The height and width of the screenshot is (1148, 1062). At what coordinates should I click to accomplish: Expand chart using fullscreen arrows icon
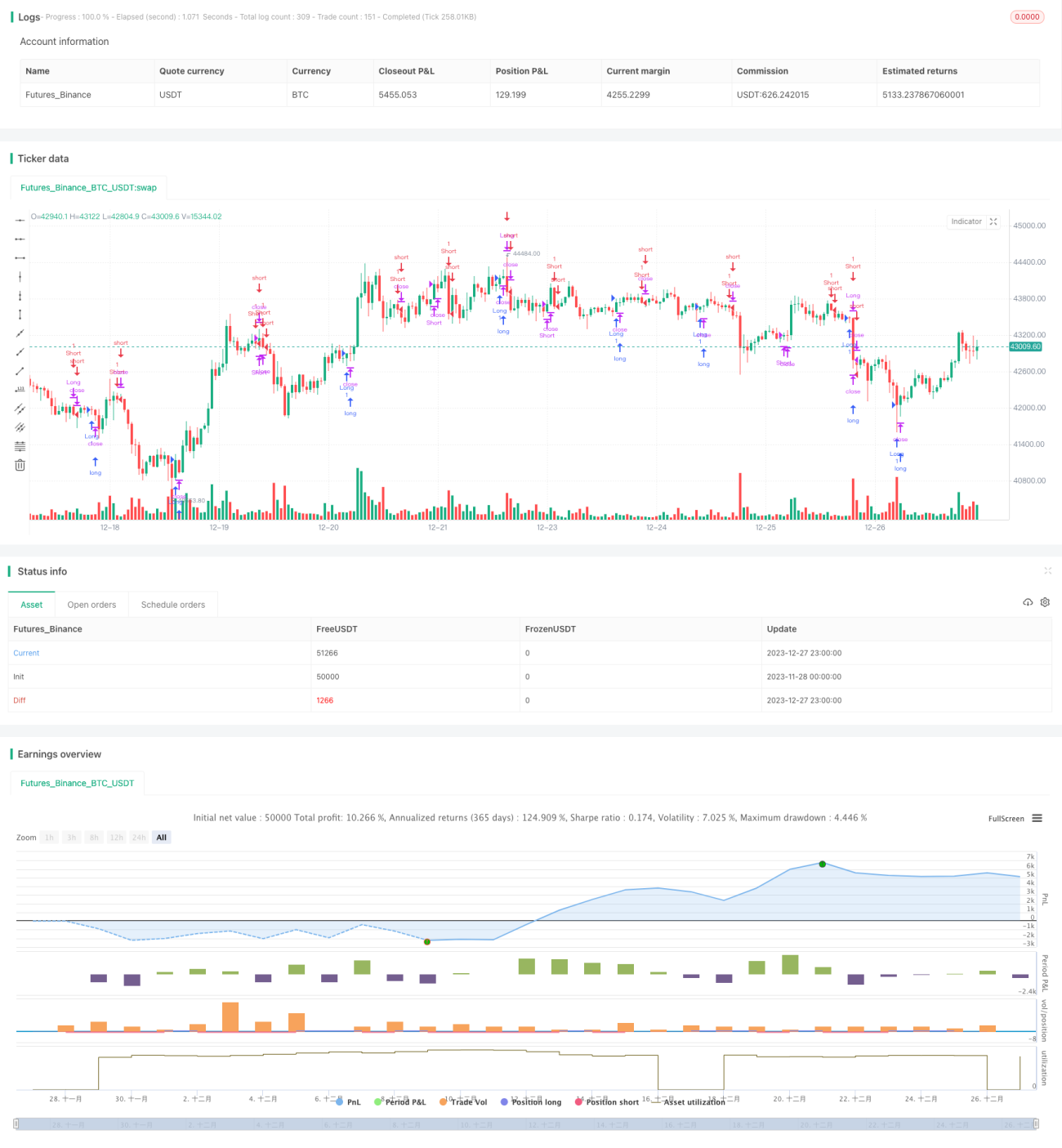pos(993,221)
